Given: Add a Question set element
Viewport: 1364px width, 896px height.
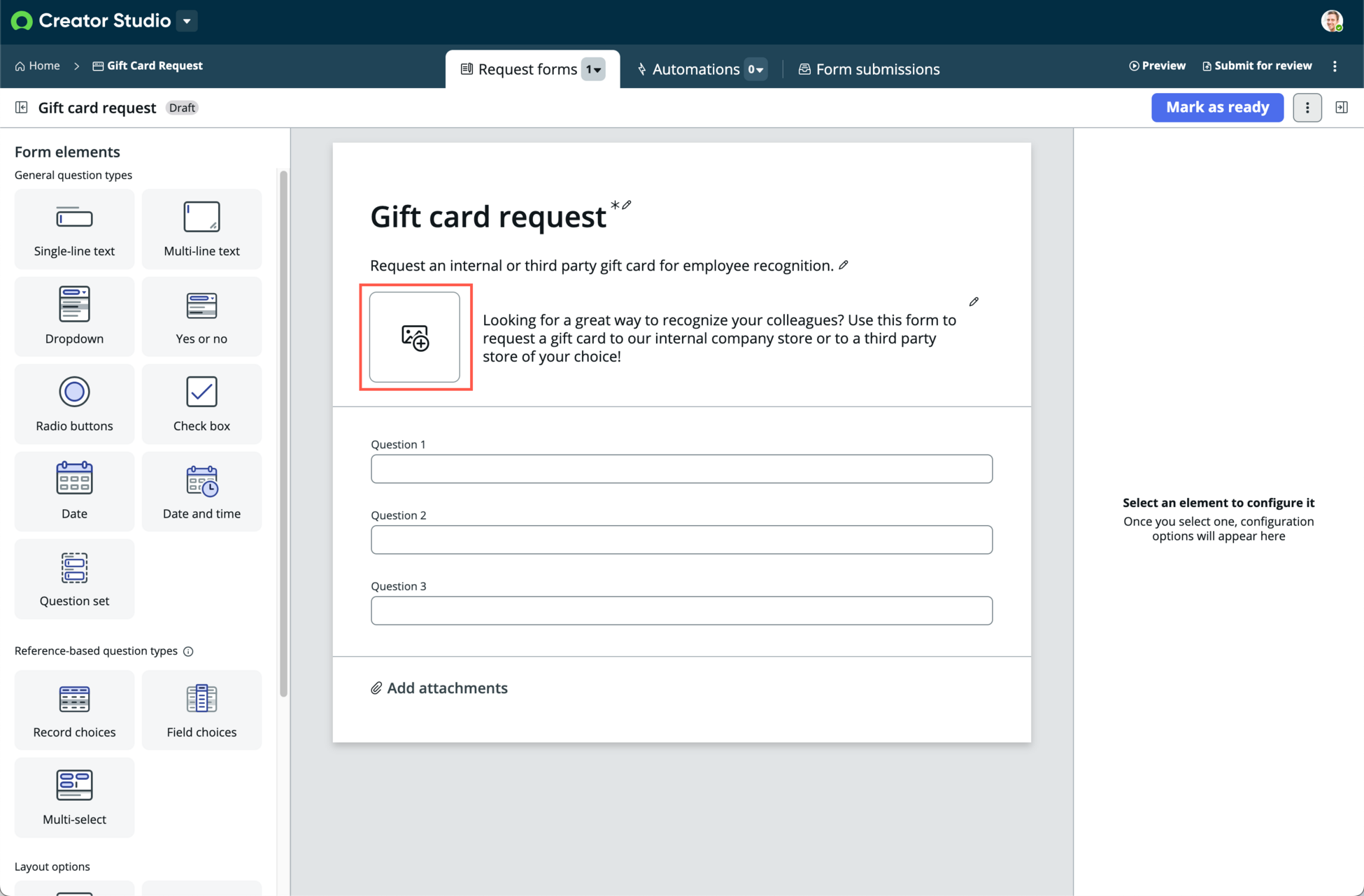Looking at the screenshot, I should click(x=74, y=578).
